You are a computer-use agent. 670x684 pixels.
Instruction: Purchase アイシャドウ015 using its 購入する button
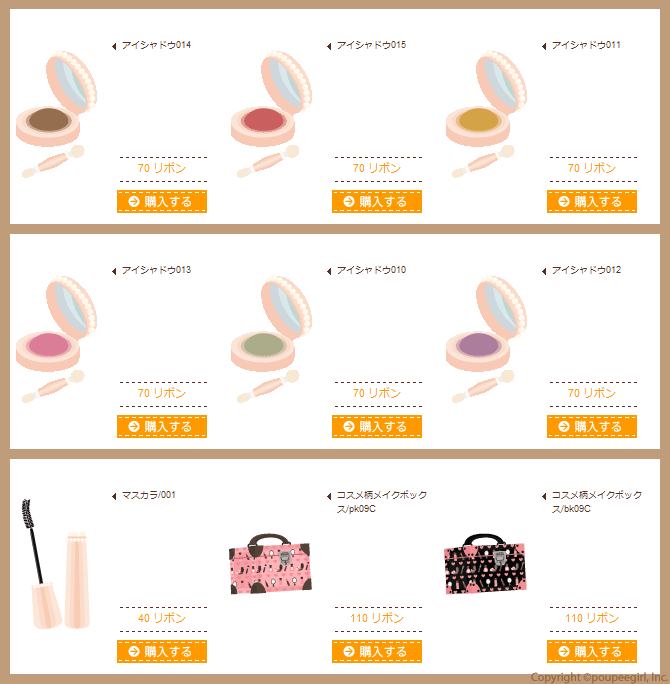377,202
